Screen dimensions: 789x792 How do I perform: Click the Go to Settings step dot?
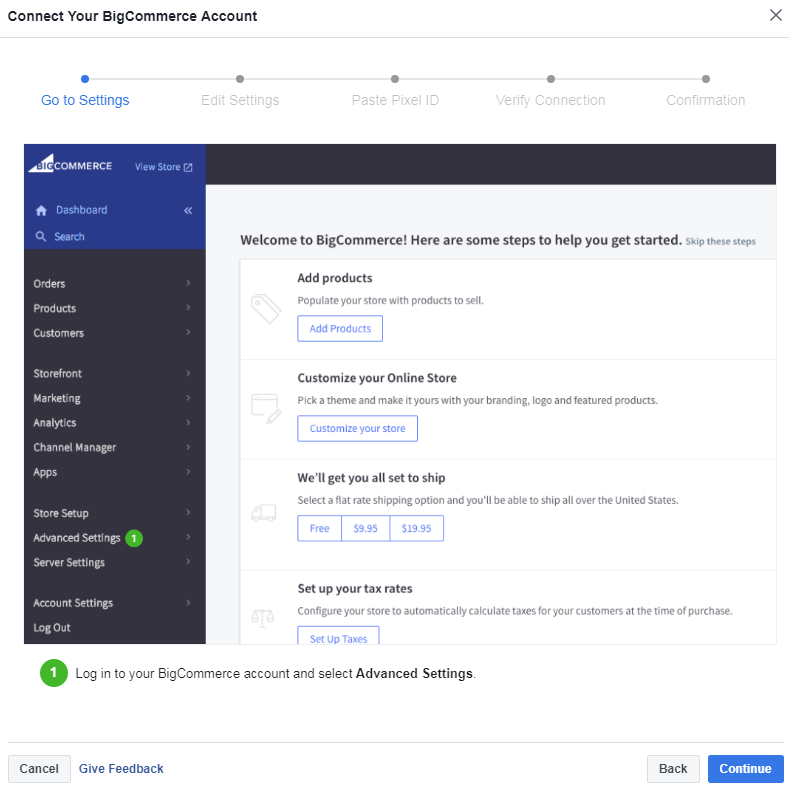pos(85,79)
